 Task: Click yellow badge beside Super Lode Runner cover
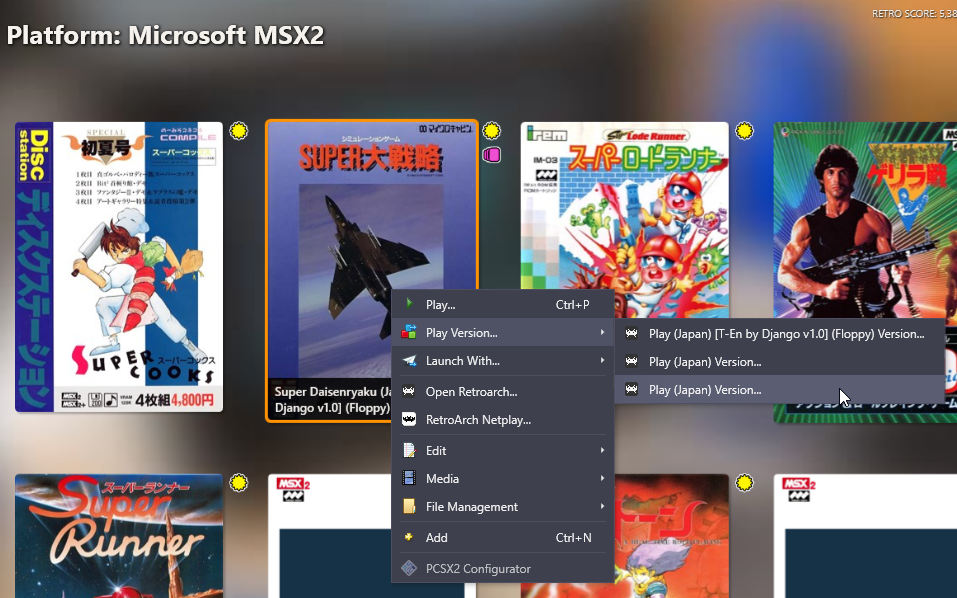pos(744,131)
